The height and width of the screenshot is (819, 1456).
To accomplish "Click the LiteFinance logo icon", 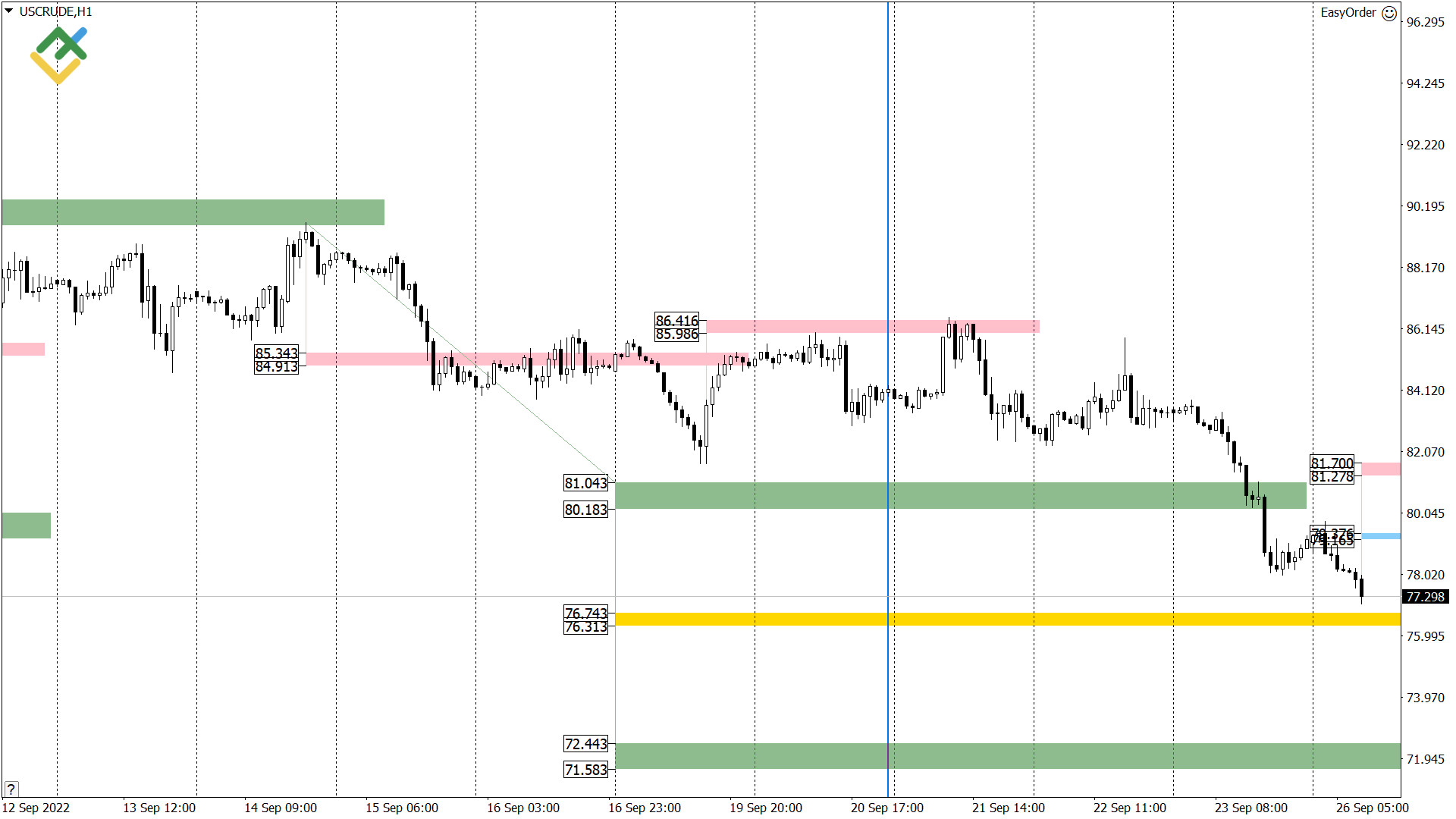I will coord(58,55).
